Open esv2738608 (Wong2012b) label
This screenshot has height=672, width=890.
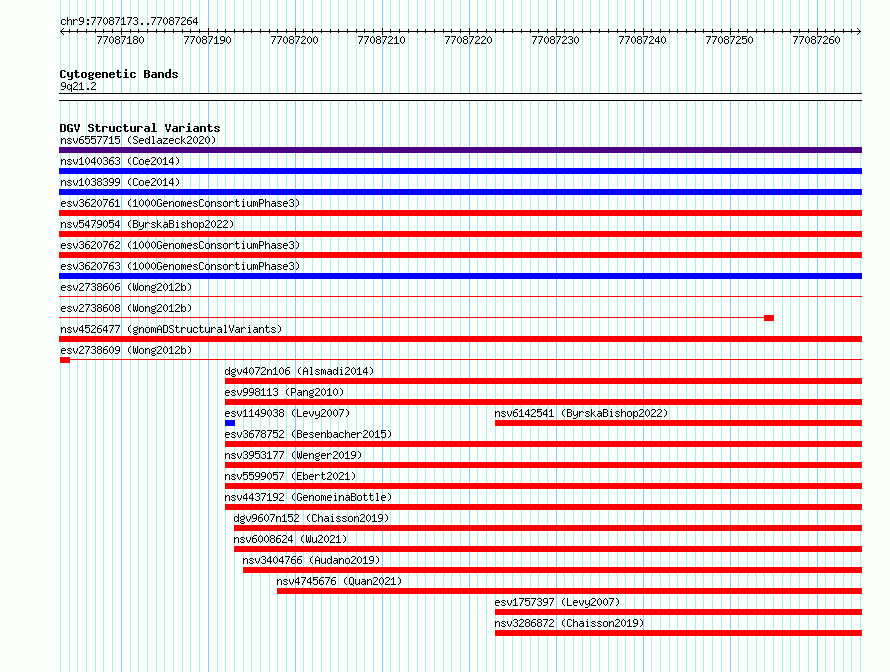pos(126,308)
